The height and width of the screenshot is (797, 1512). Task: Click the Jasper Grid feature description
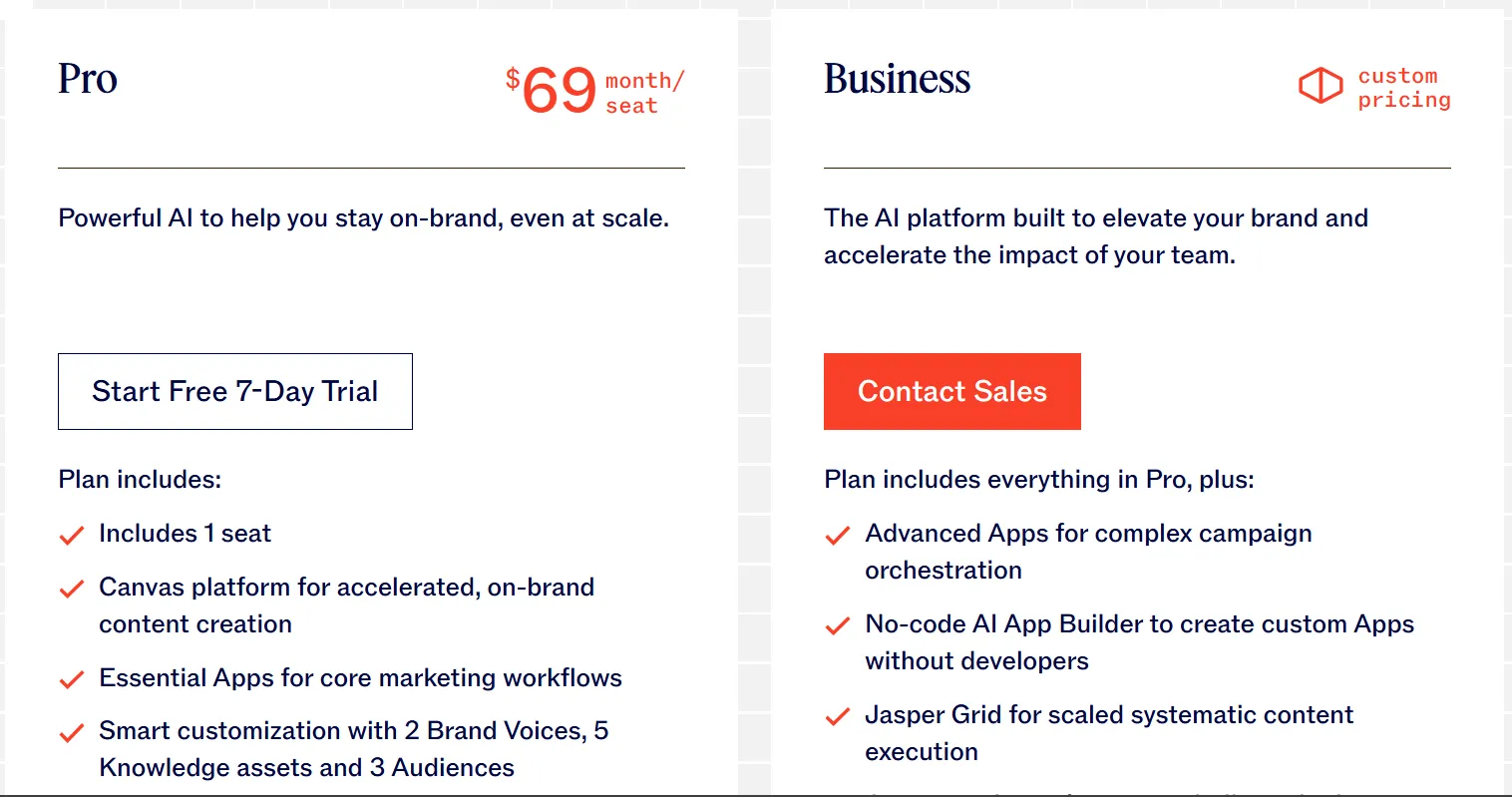point(1108,732)
